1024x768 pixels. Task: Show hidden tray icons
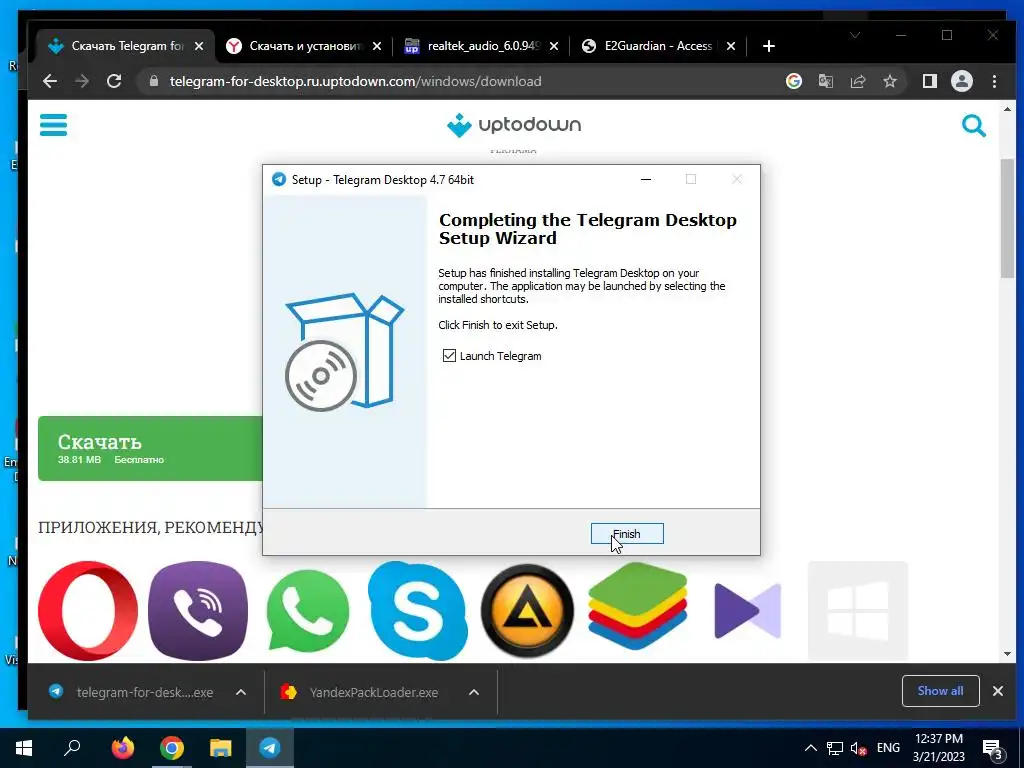tap(810, 748)
